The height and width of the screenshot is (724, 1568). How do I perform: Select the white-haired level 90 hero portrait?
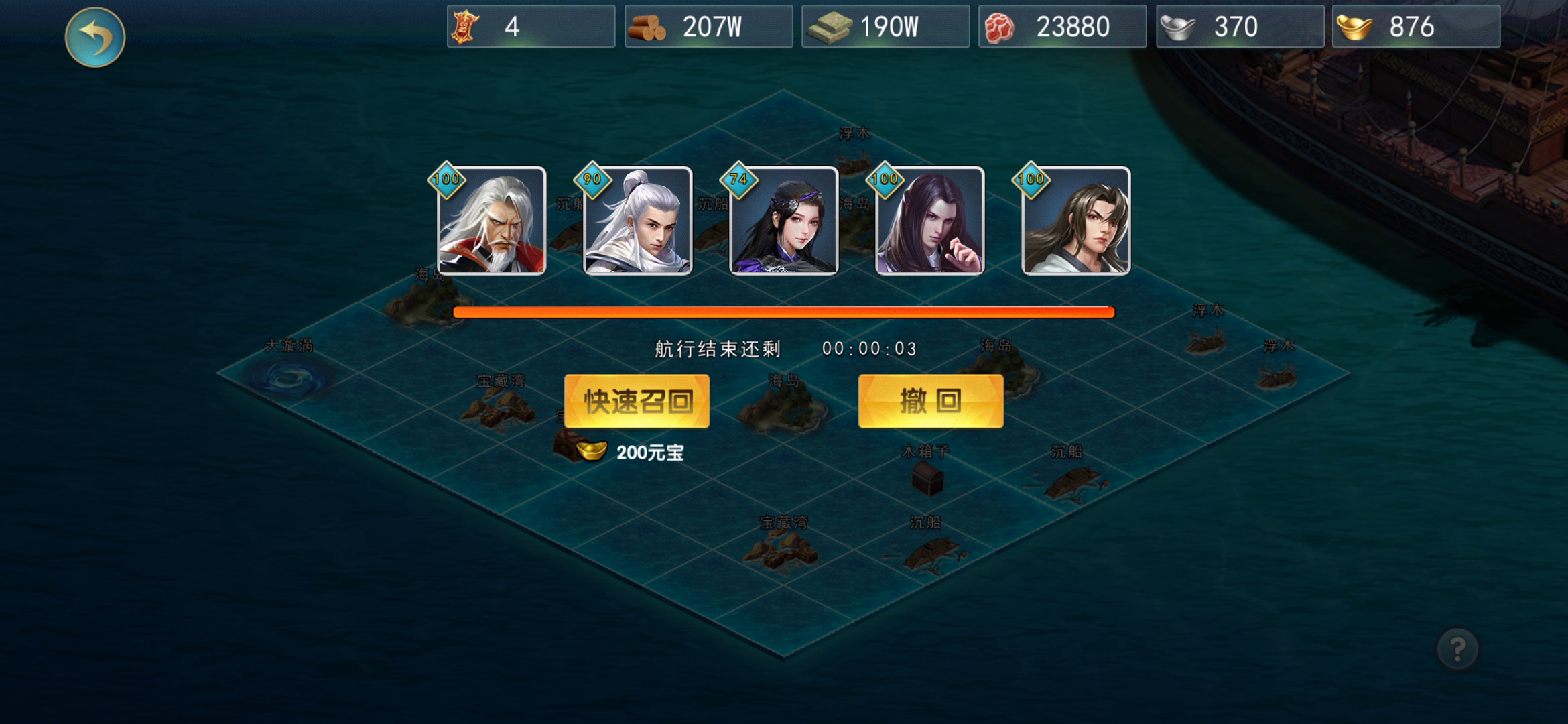(x=637, y=221)
